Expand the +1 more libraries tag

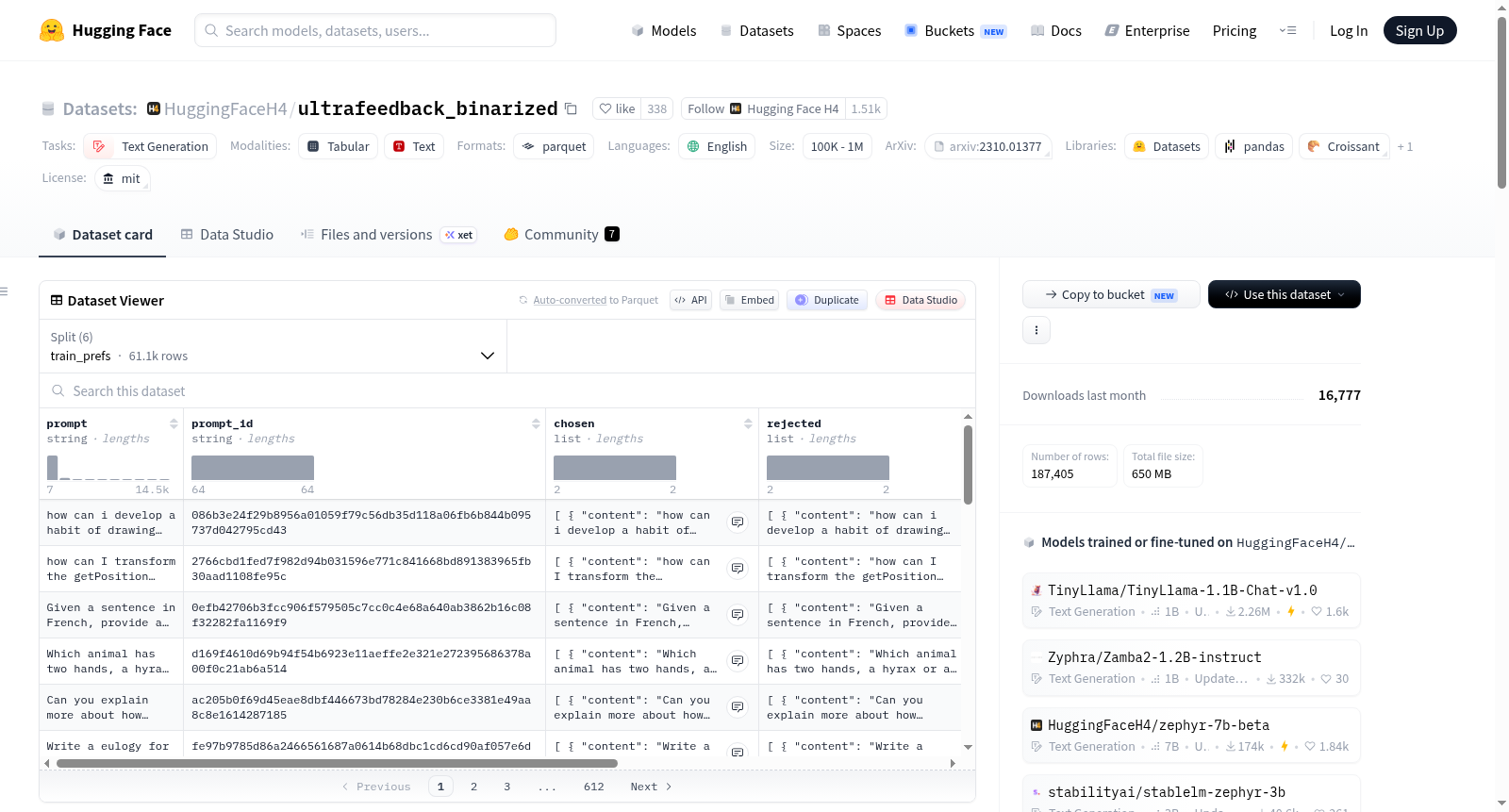pos(1404,147)
